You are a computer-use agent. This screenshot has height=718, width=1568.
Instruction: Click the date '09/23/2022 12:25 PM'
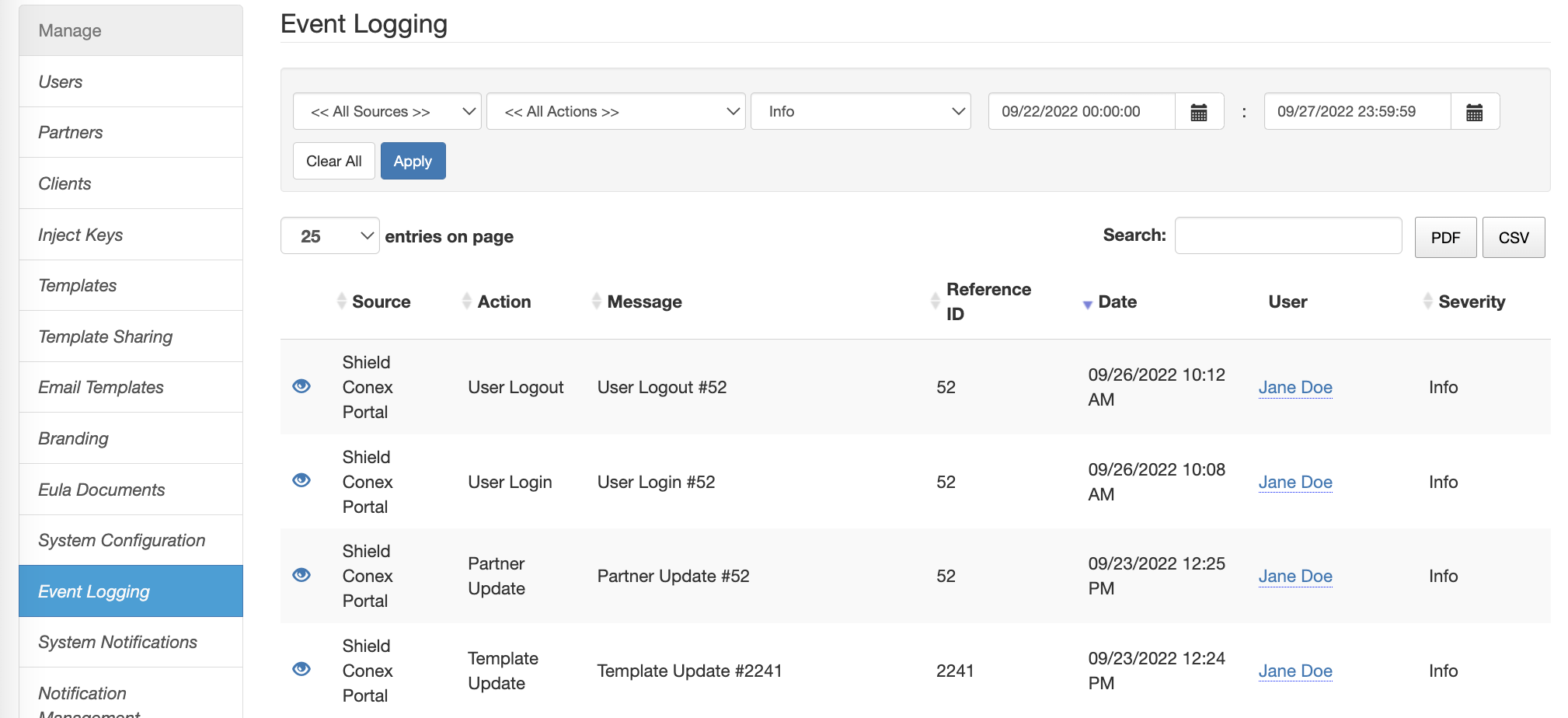(x=1156, y=576)
